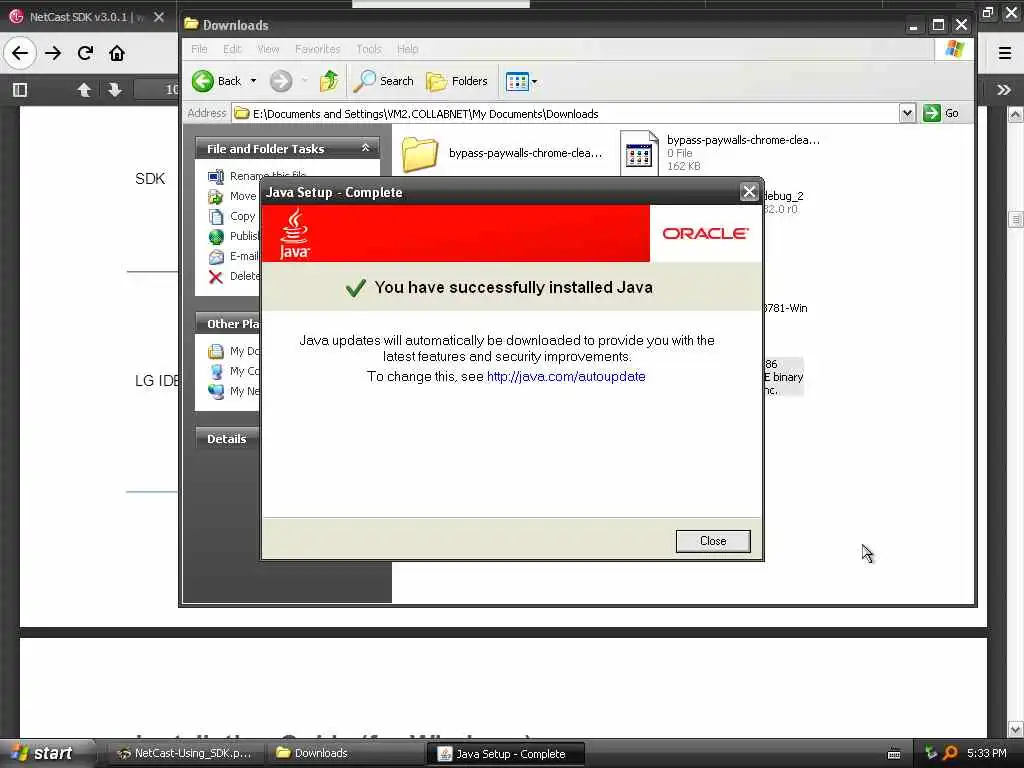
Task: Click the Copy this file icon
Action: (216, 216)
